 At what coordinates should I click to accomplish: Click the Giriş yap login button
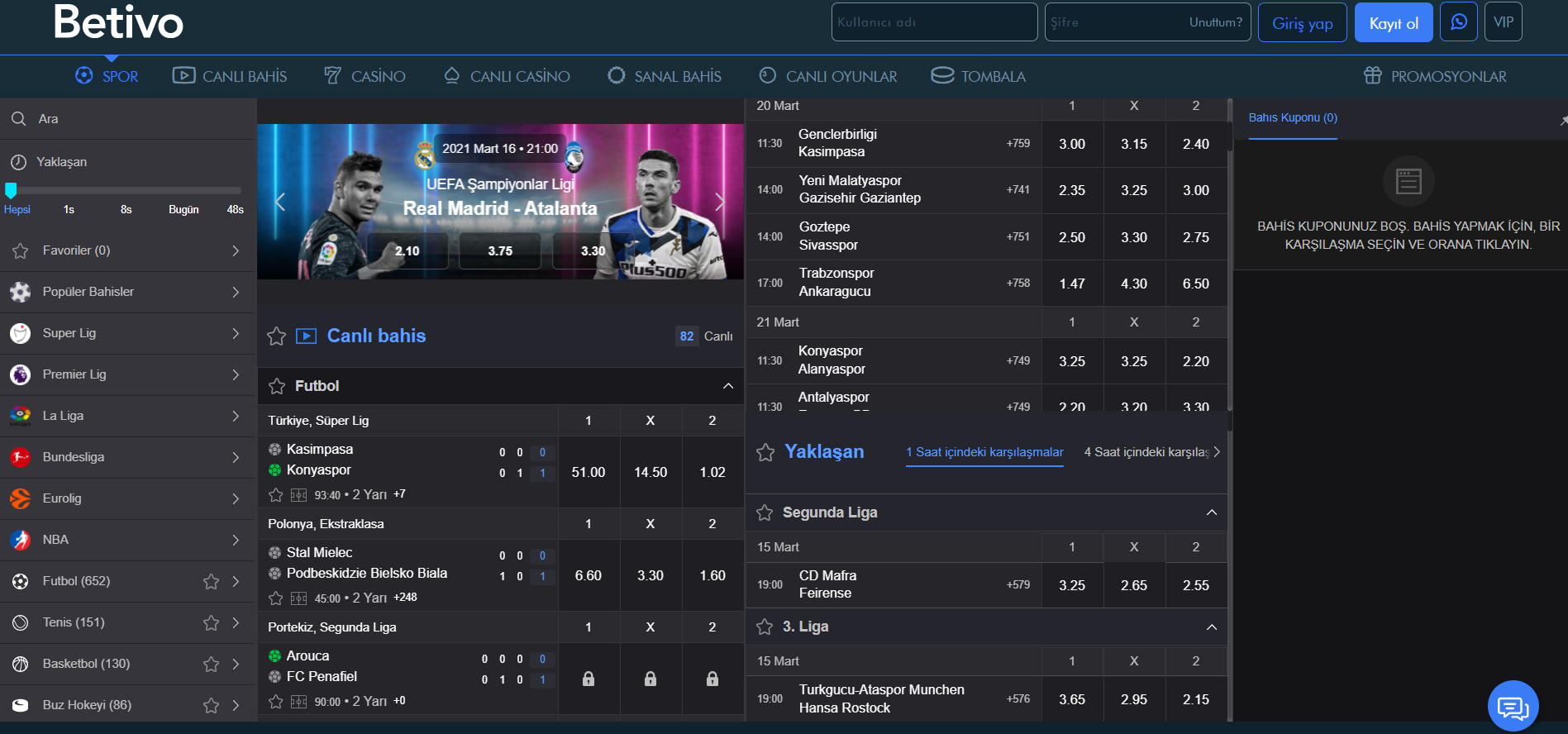tap(1302, 22)
